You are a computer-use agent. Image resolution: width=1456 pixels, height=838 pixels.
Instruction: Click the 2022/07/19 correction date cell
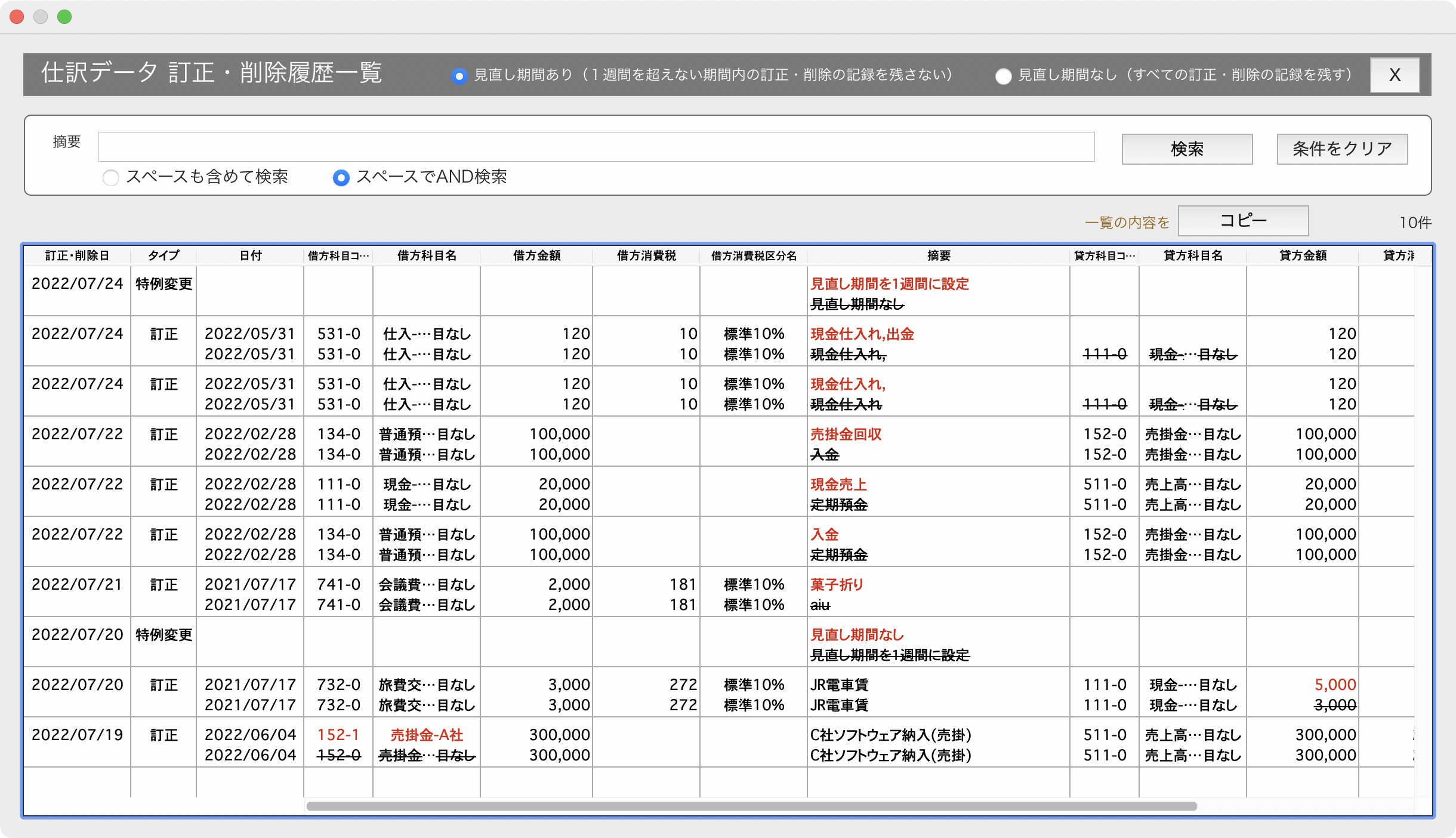pos(78,735)
